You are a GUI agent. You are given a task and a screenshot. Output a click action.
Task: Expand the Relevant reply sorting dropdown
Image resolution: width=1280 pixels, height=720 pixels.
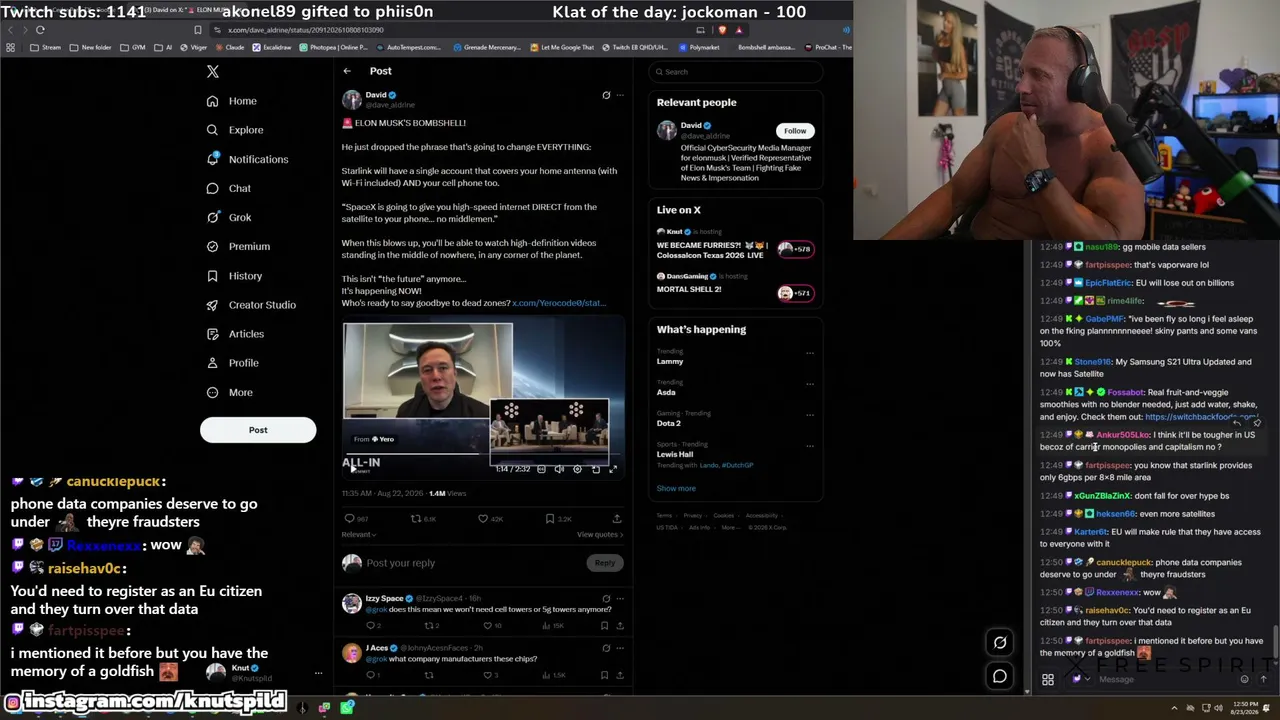[x=358, y=535]
